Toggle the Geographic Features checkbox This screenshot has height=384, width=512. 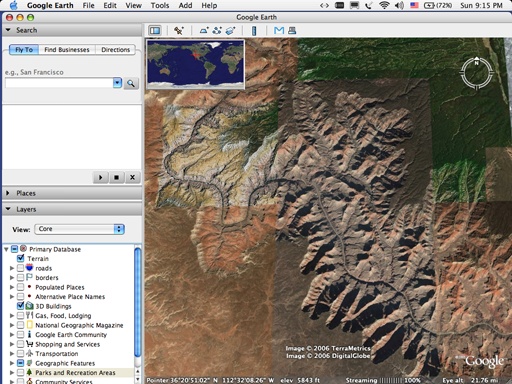tap(20, 363)
